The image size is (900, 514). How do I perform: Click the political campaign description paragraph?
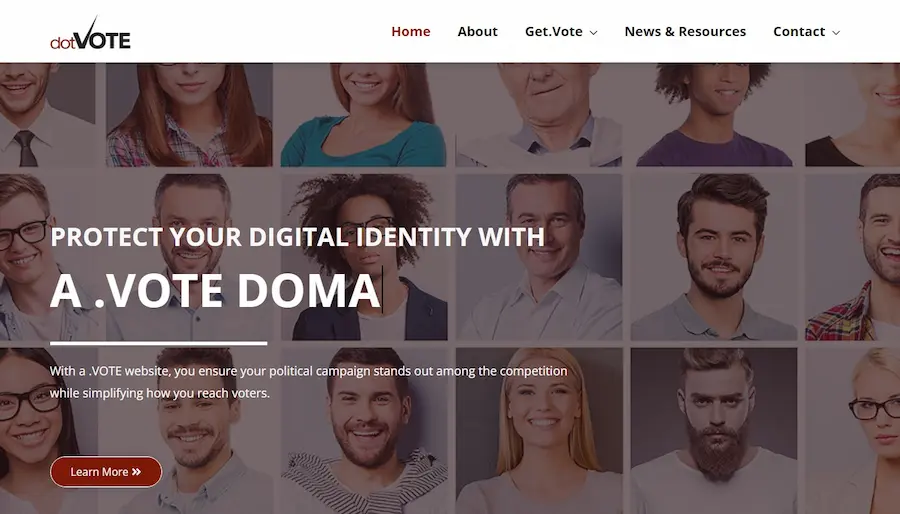coord(308,382)
